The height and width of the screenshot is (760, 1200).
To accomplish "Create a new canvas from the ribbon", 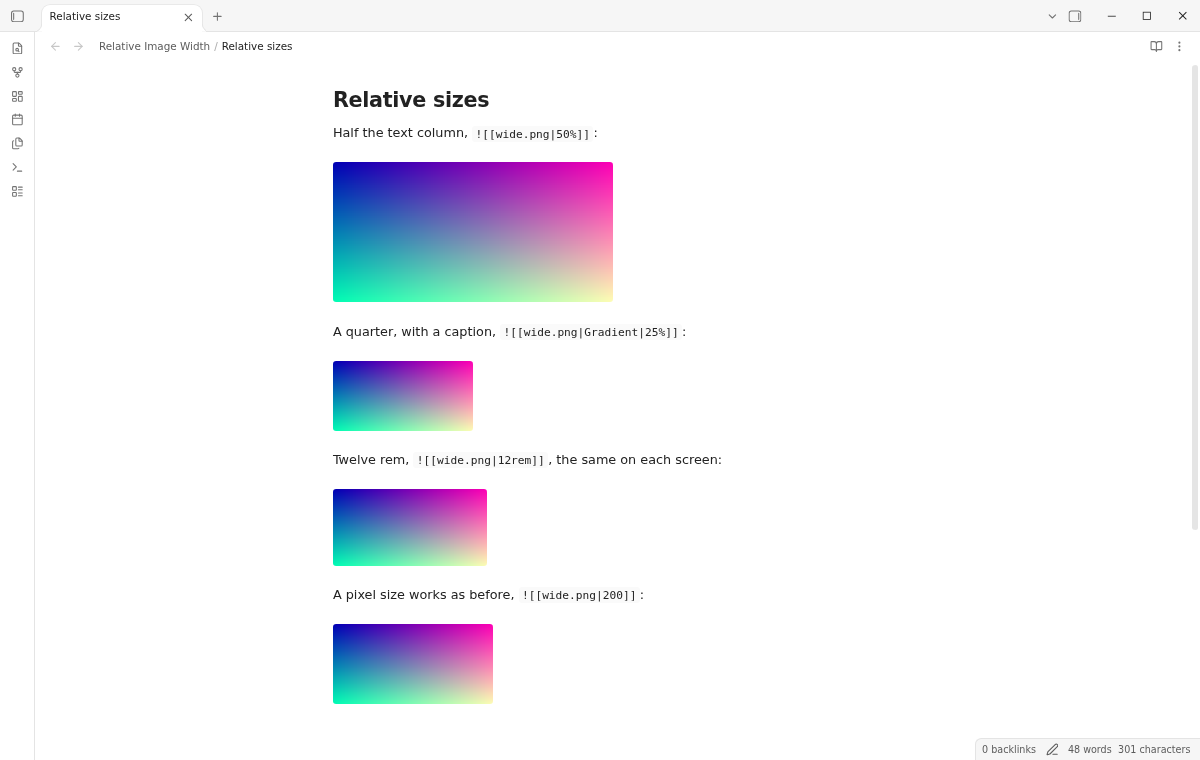I will 17,96.
